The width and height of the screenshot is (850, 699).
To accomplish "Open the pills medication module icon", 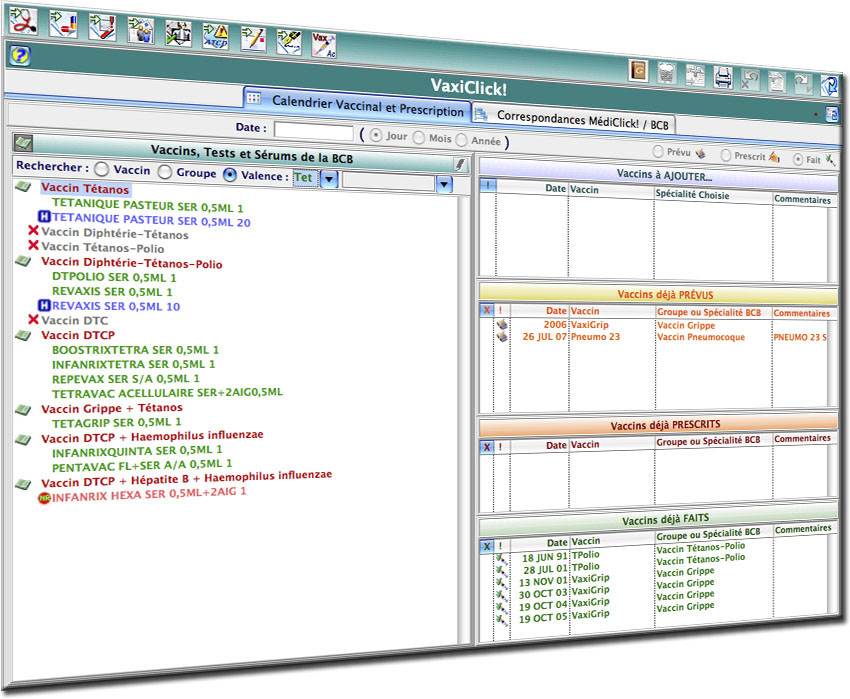I will (62, 24).
